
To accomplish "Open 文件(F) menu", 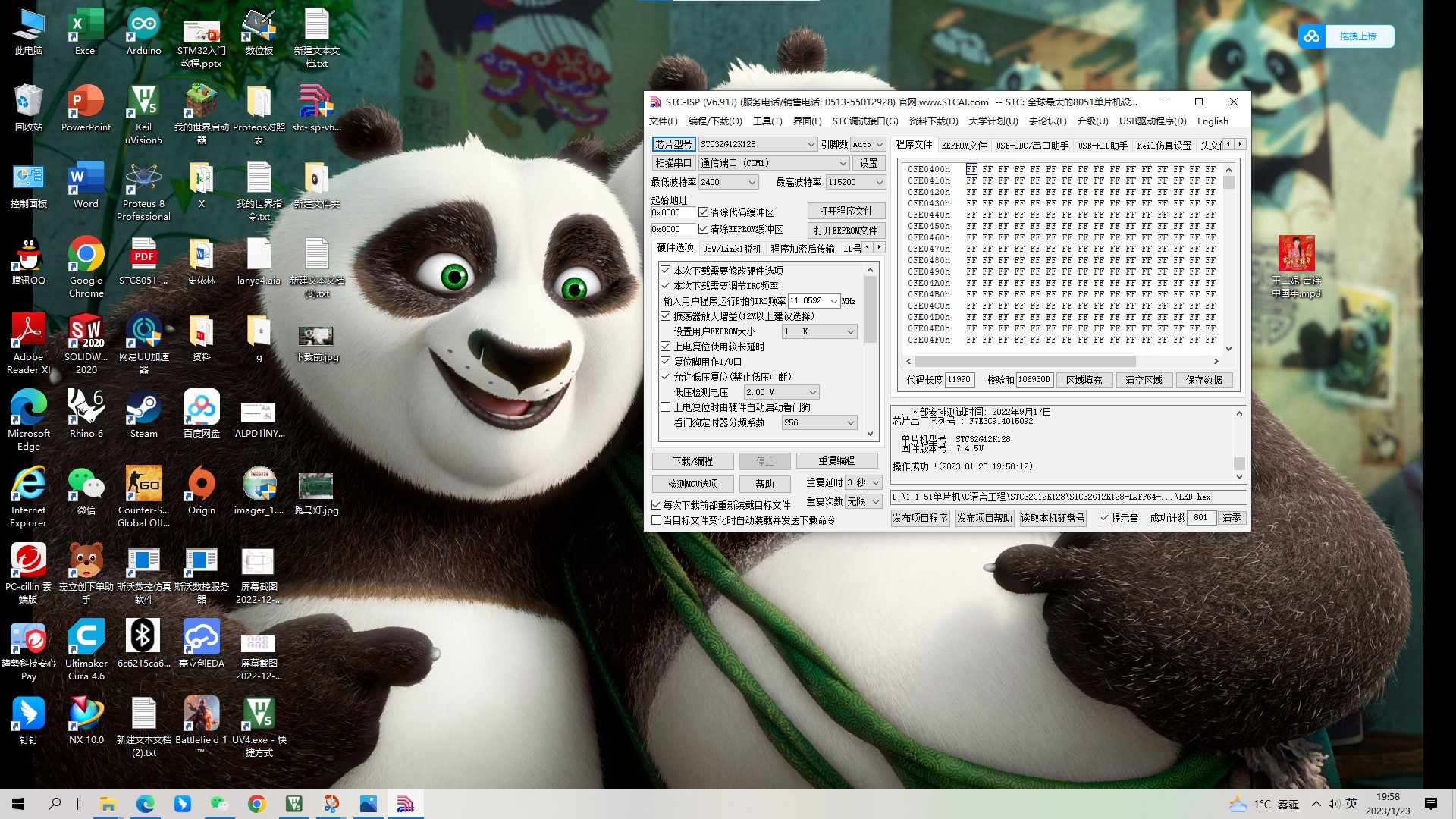I will [663, 121].
